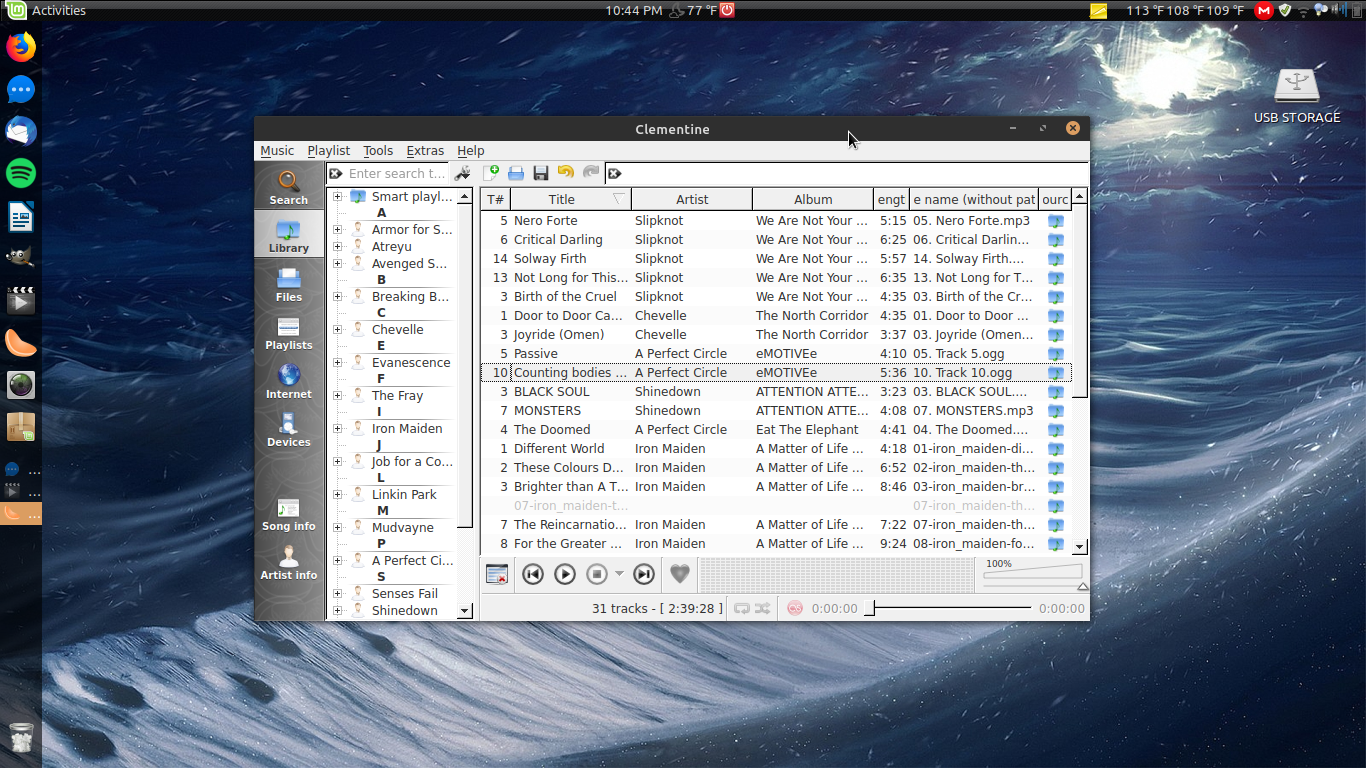The width and height of the screenshot is (1366, 768).
Task: Click the save playlist floppy icon
Action: 541,173
